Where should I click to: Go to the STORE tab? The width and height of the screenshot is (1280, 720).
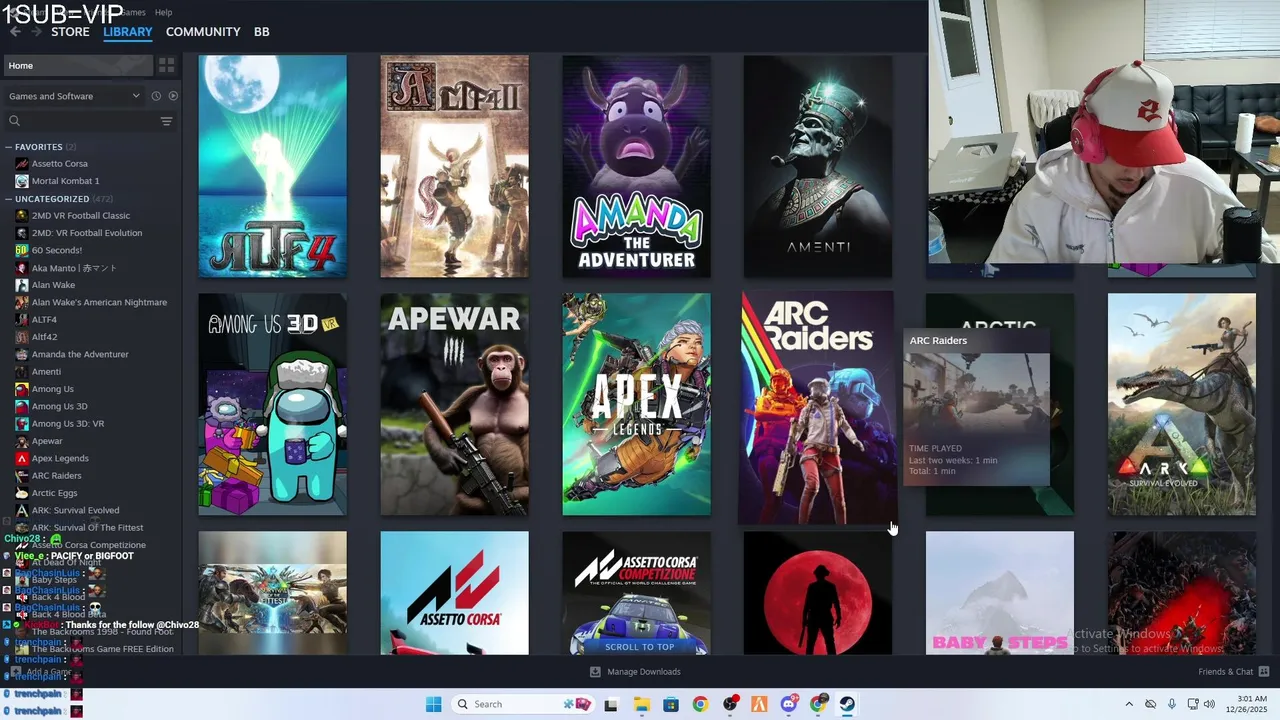coord(70,32)
